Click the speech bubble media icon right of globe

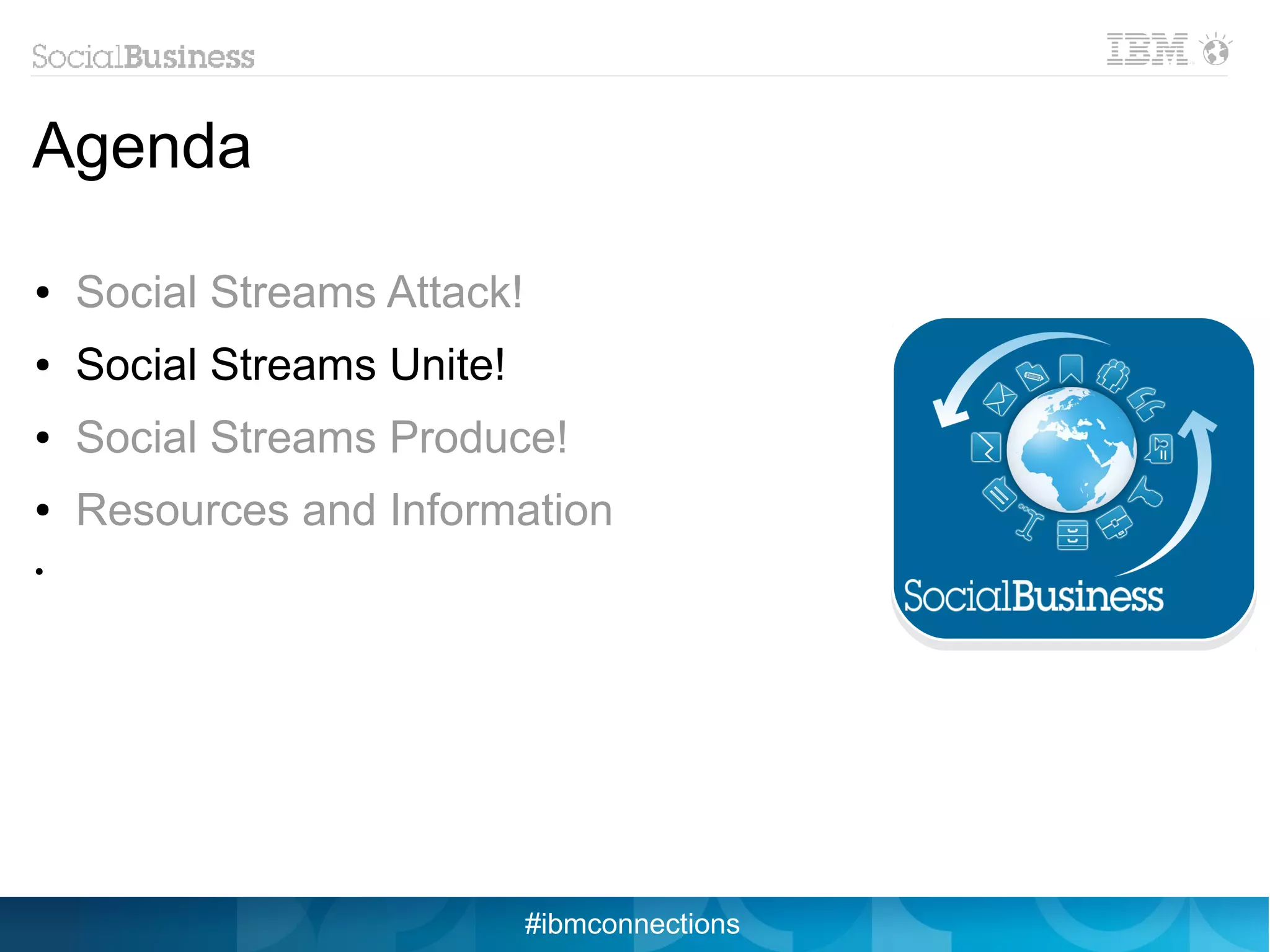1159,448
